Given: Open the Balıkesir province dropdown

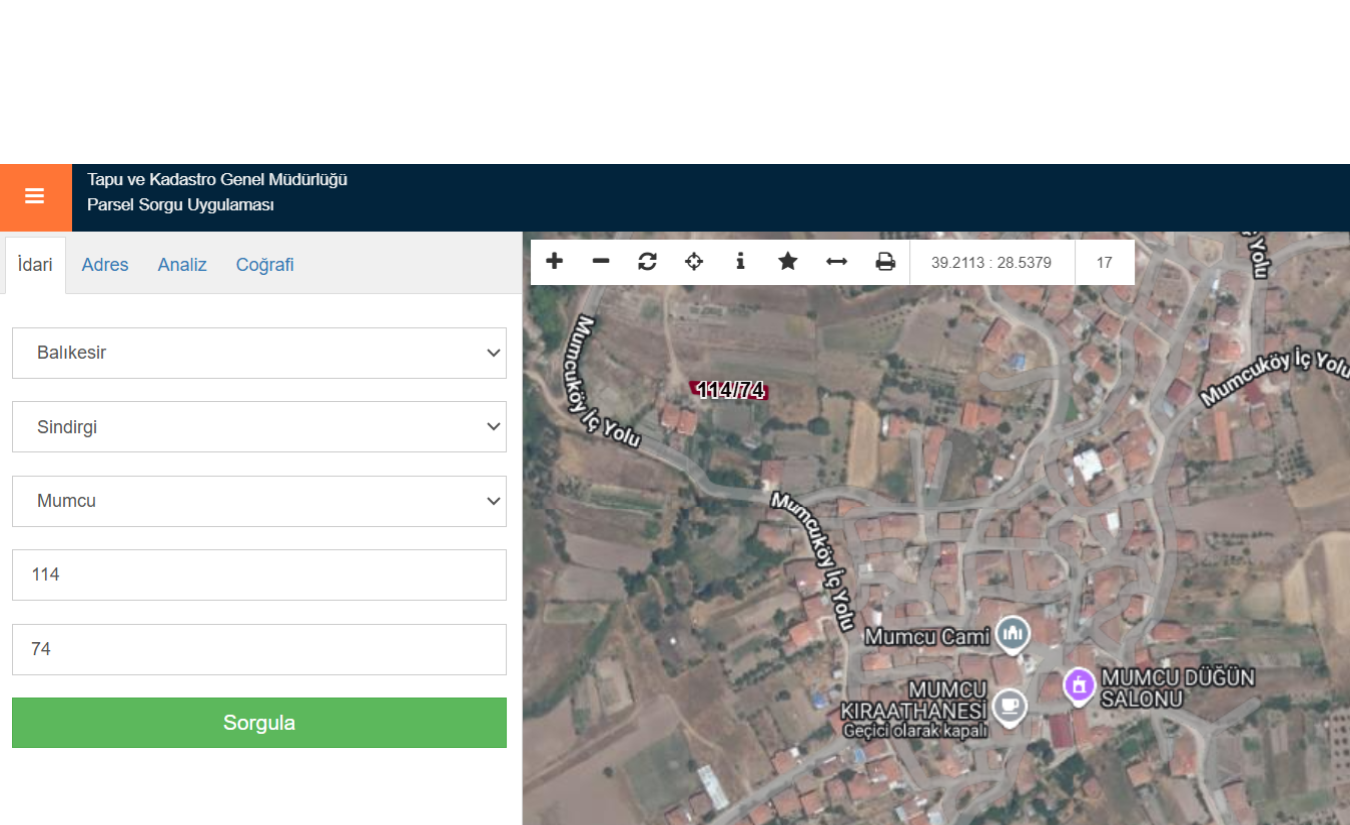Looking at the screenshot, I should click(259, 353).
